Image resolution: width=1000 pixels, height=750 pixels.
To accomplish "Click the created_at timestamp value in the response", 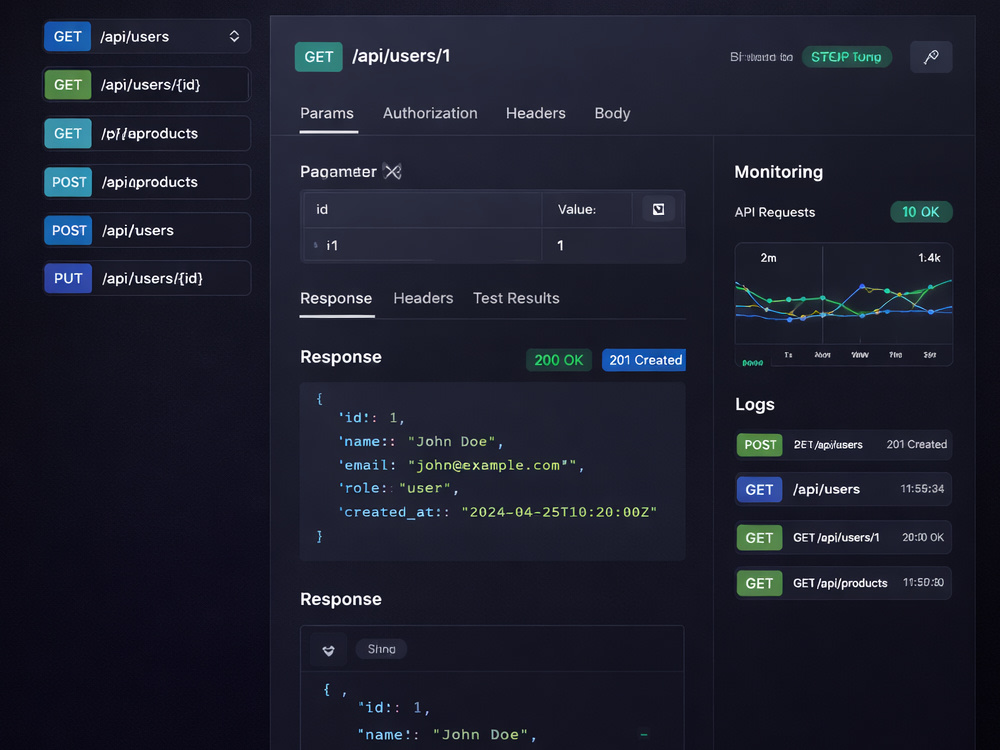I will [559, 512].
